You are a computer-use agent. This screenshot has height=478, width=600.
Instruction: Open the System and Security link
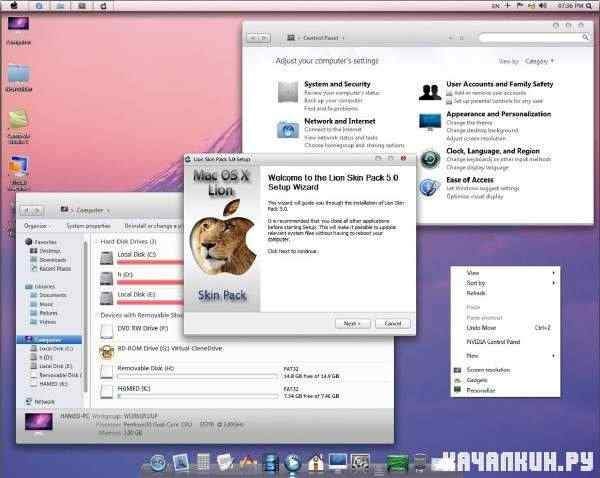pyautogui.click(x=337, y=84)
